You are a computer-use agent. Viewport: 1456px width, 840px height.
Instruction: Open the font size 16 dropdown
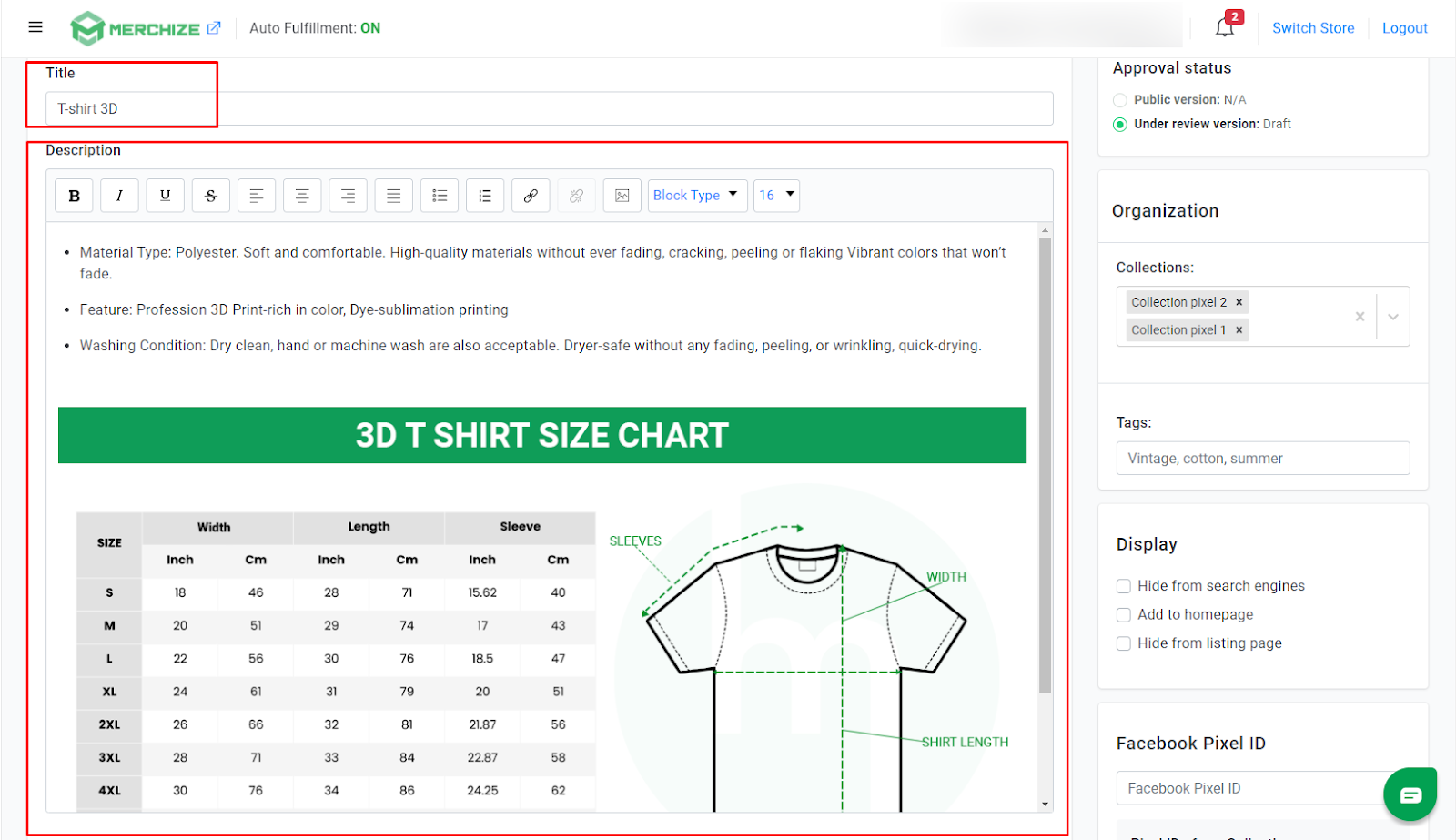point(776,196)
